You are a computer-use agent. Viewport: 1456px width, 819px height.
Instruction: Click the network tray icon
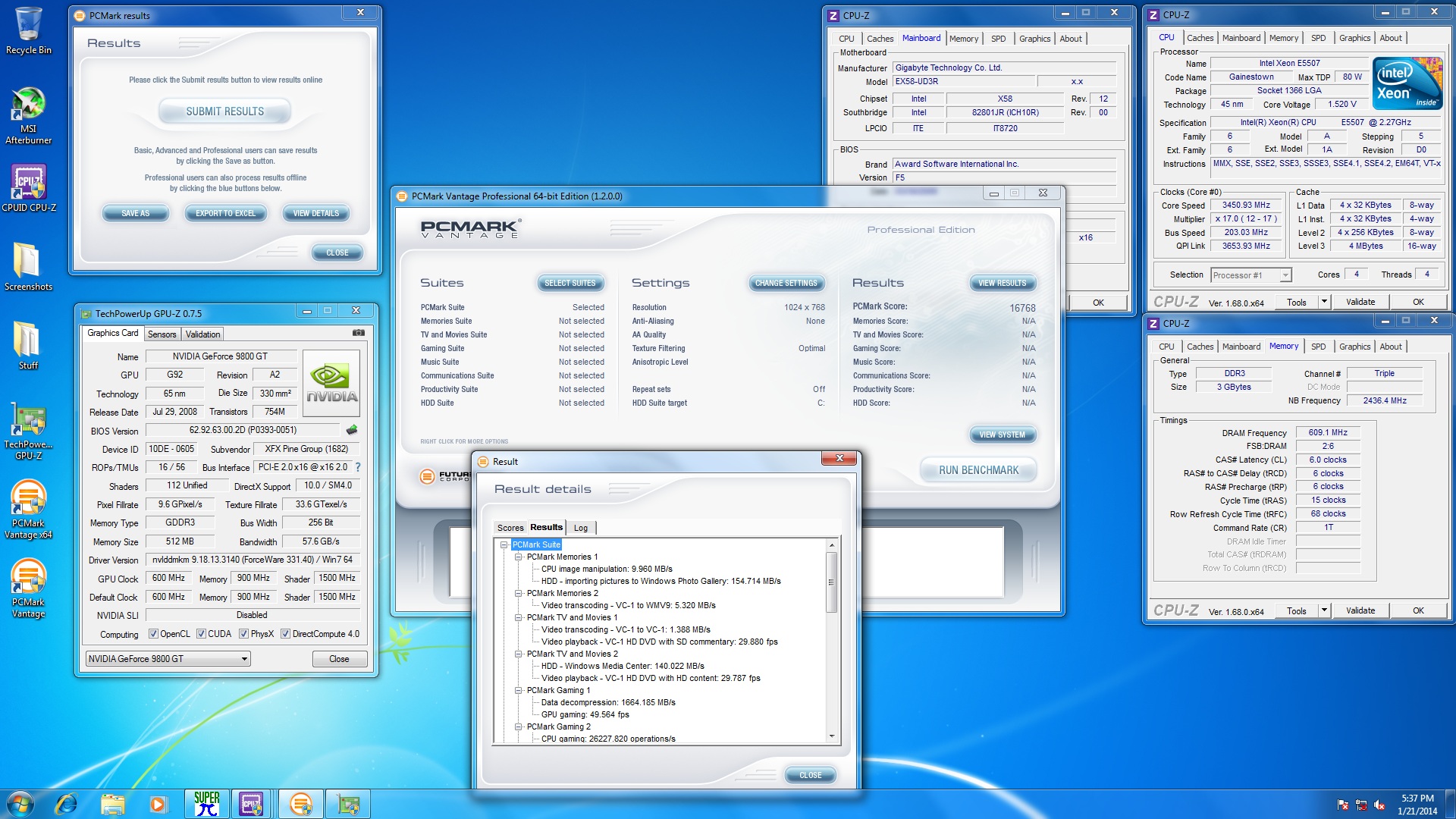[1361, 805]
